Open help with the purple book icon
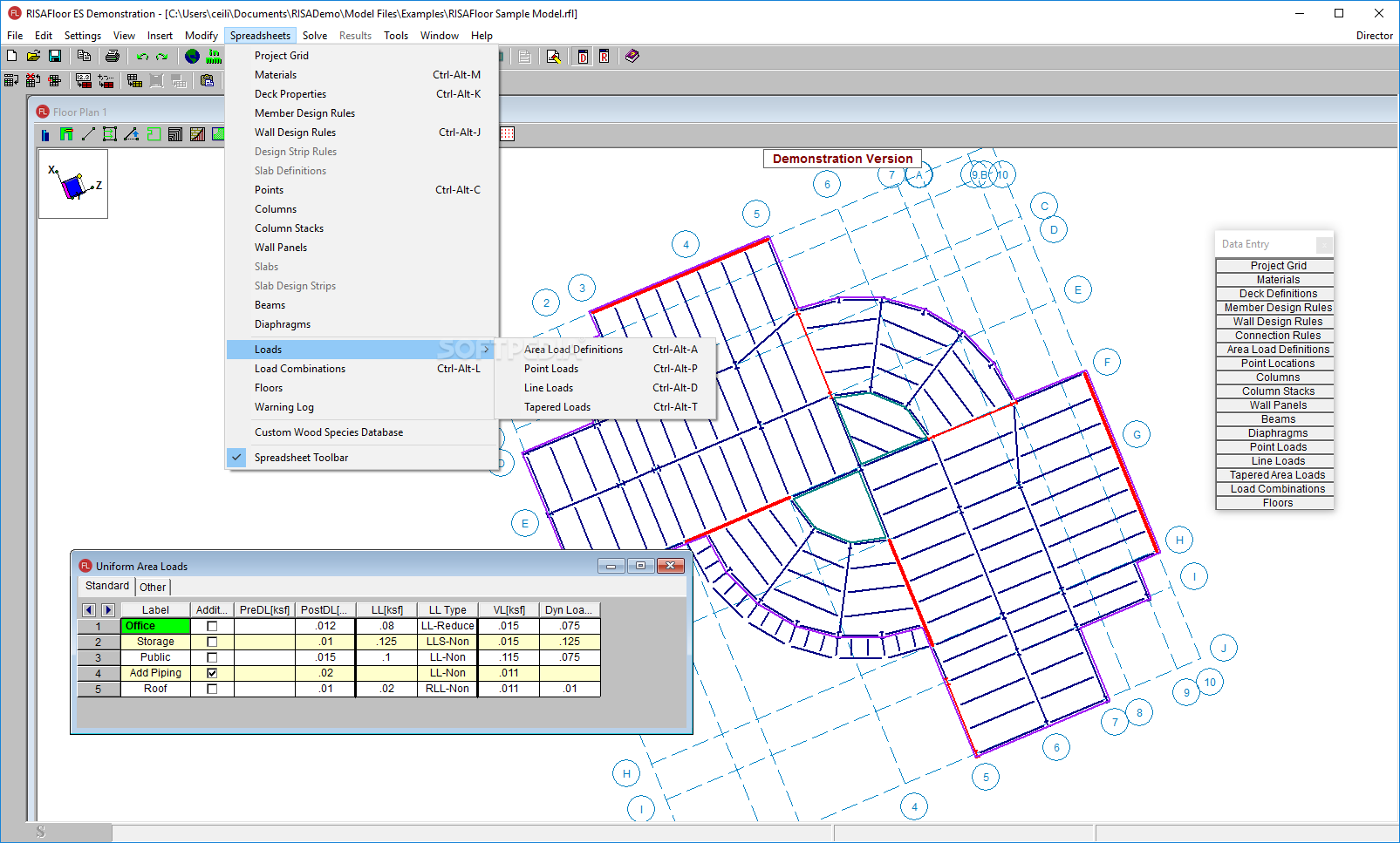 pyautogui.click(x=632, y=56)
